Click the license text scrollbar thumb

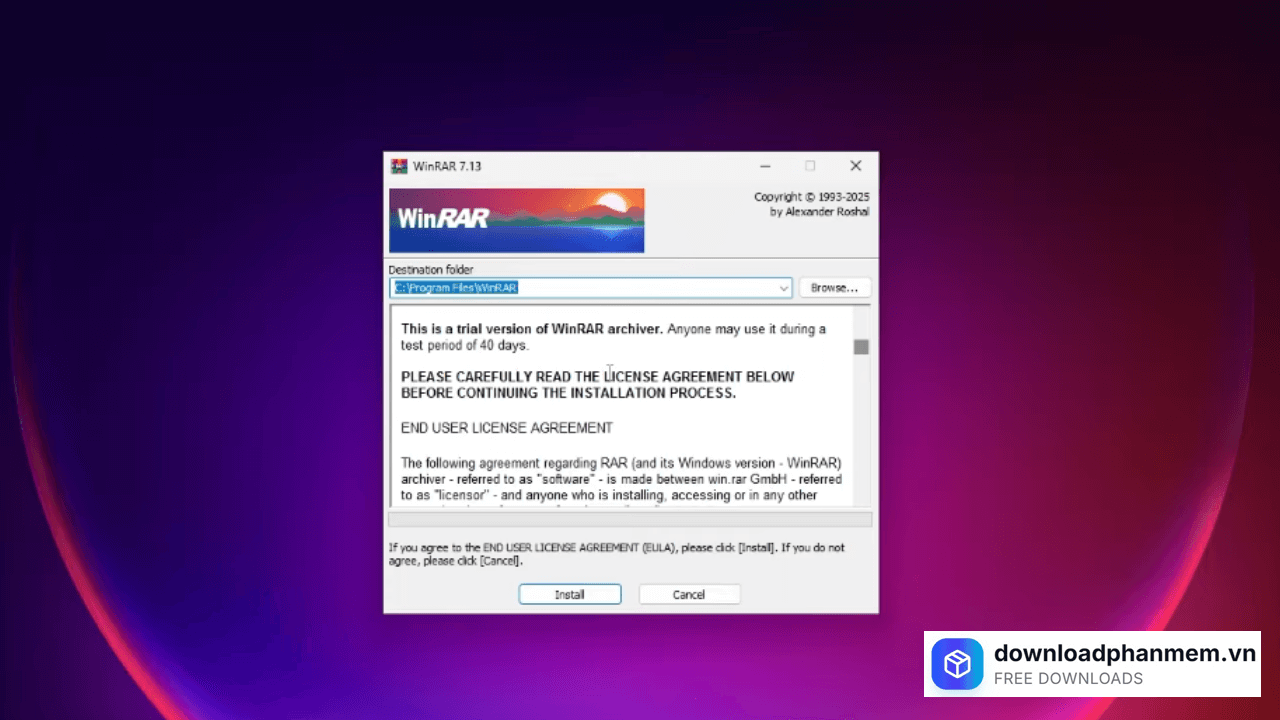click(861, 347)
